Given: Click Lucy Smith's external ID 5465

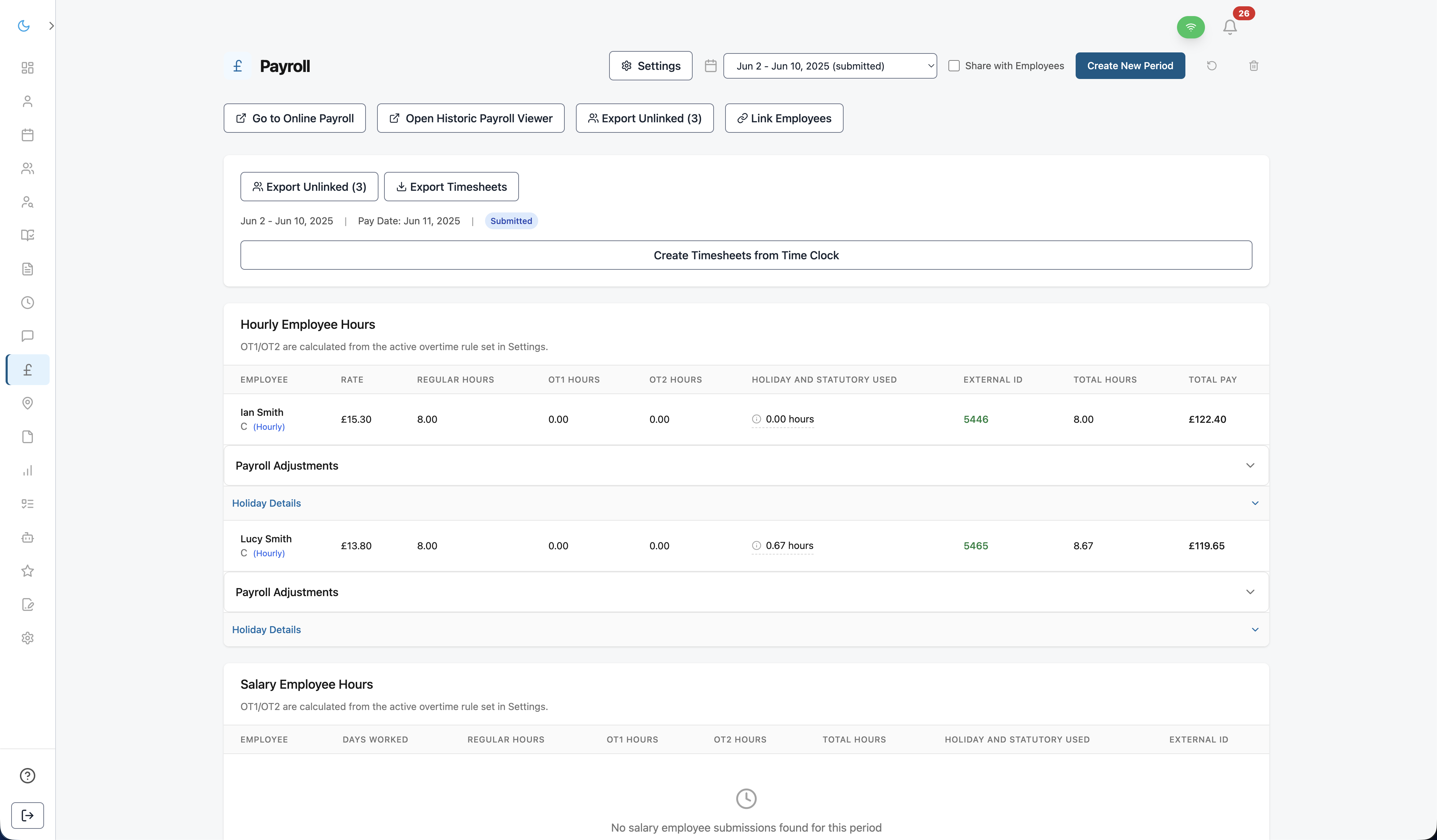Looking at the screenshot, I should tap(976, 546).
